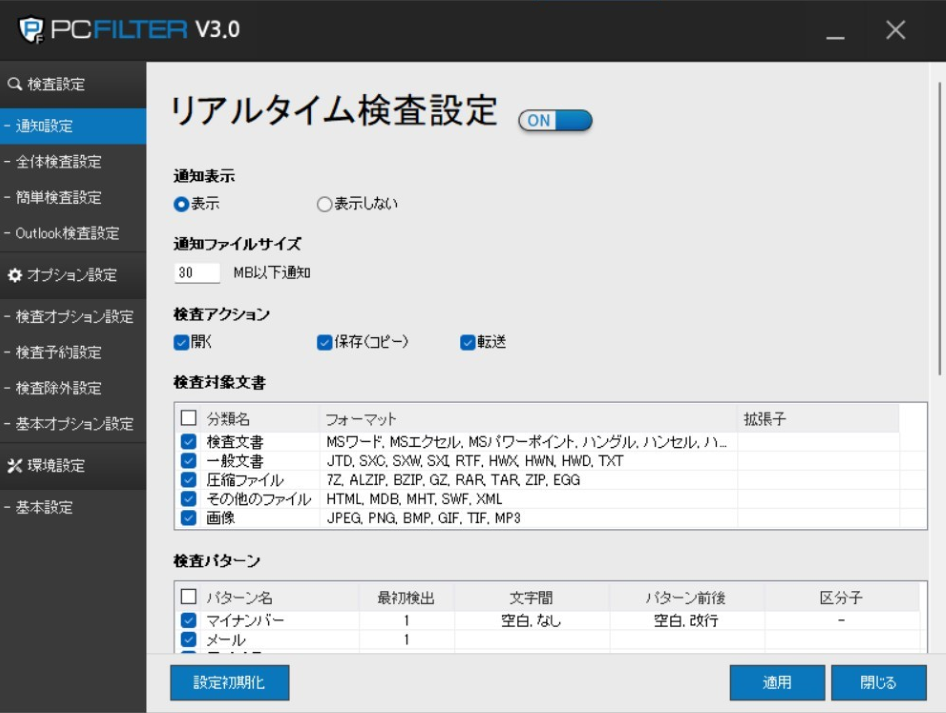
Task: Click the 通知ファイルサイズ MB input field
Action: tap(197, 273)
